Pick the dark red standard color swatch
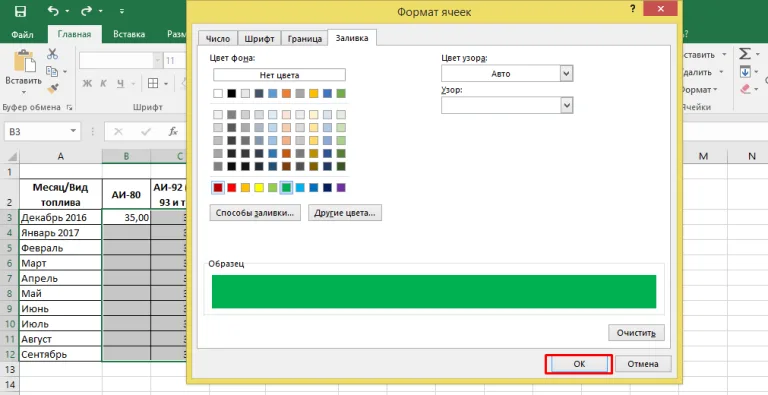 coord(218,188)
